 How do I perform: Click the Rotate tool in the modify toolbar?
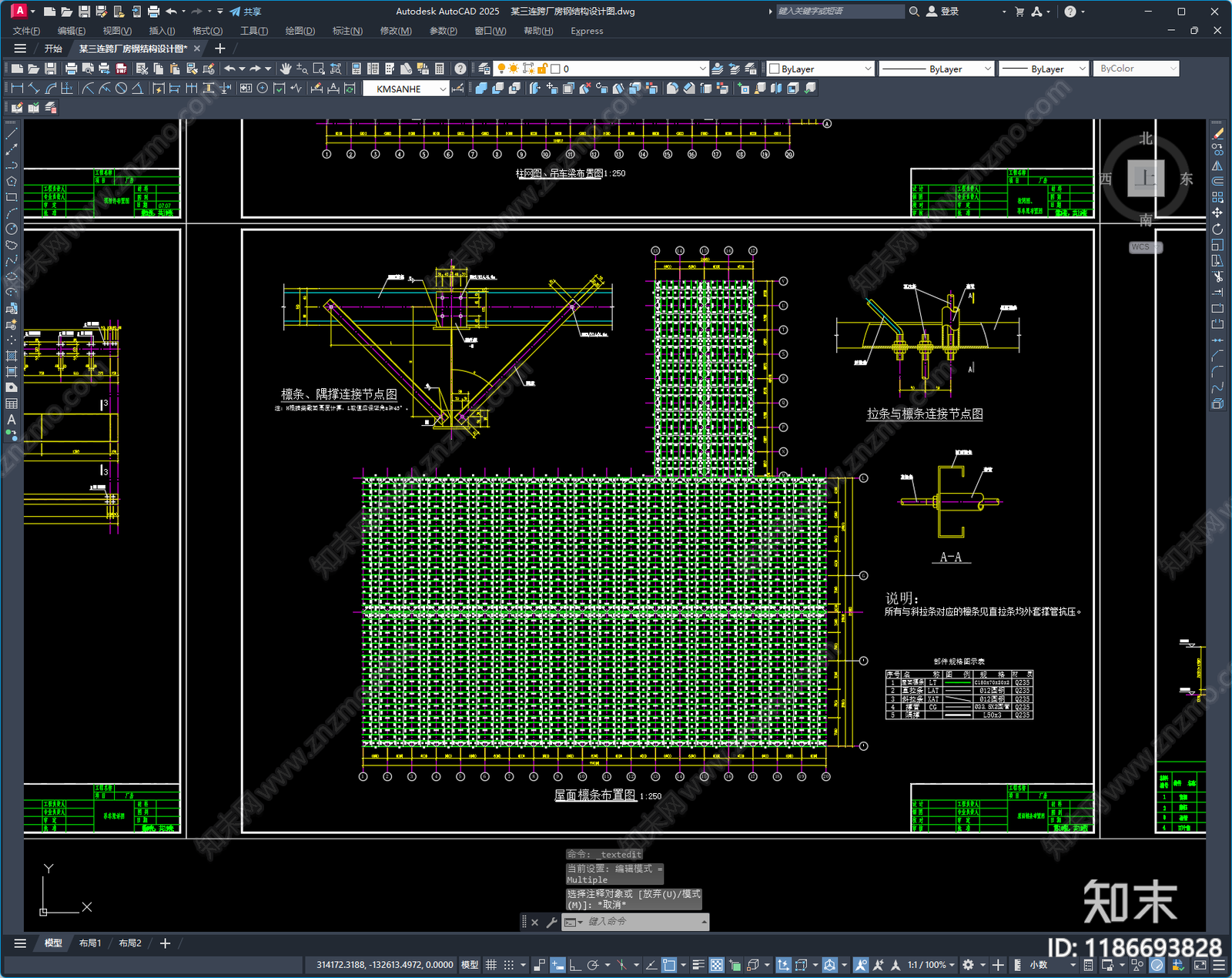pos(1217,229)
